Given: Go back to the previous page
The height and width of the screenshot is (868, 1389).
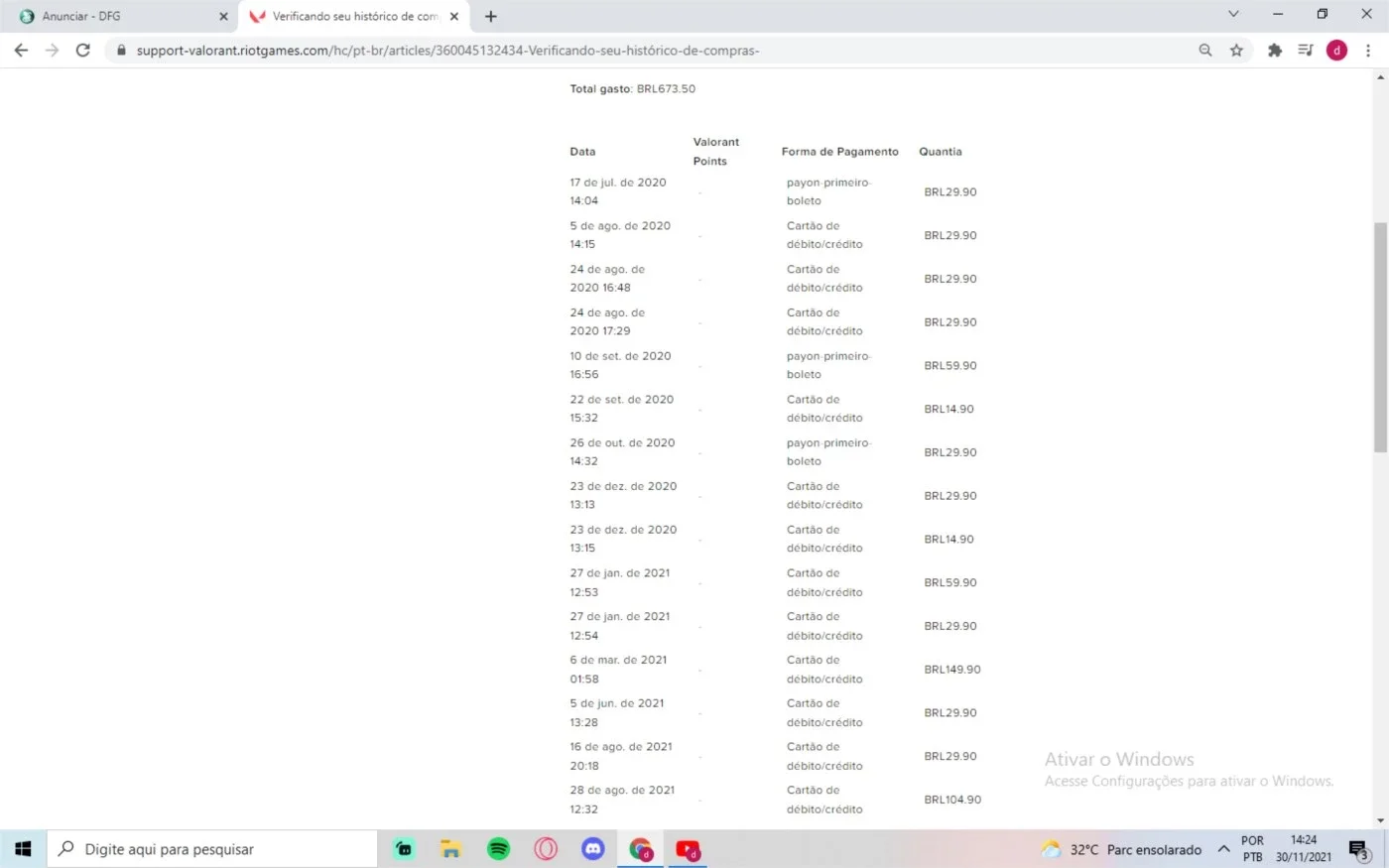Looking at the screenshot, I should (x=21, y=50).
